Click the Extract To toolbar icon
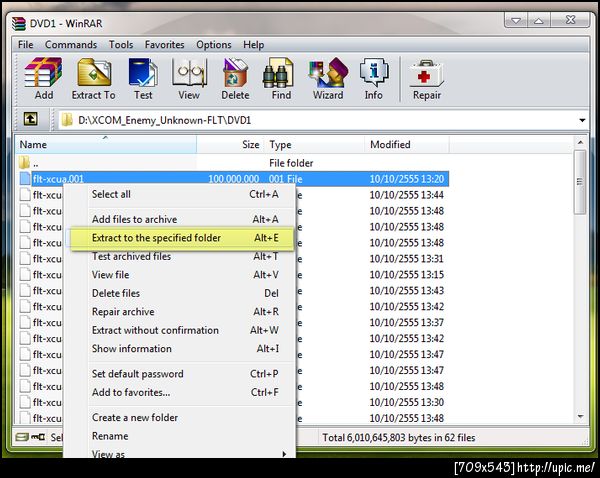This screenshot has height=478, width=600. [94, 78]
